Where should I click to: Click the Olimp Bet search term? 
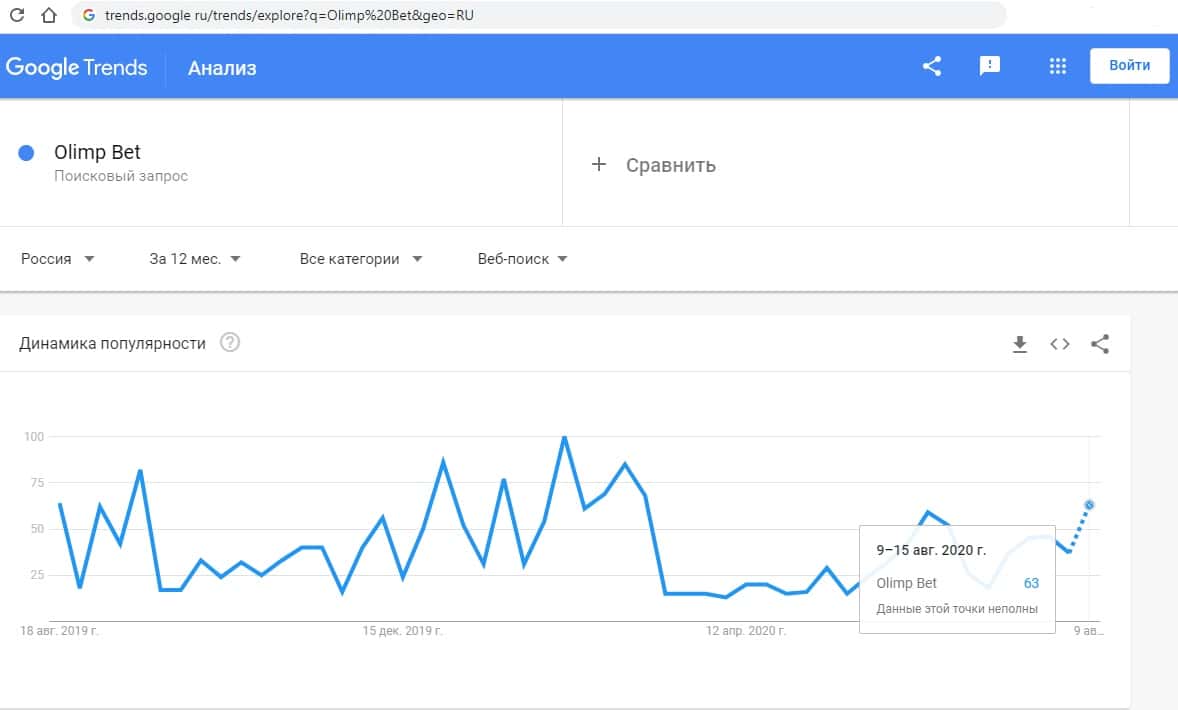(x=97, y=153)
